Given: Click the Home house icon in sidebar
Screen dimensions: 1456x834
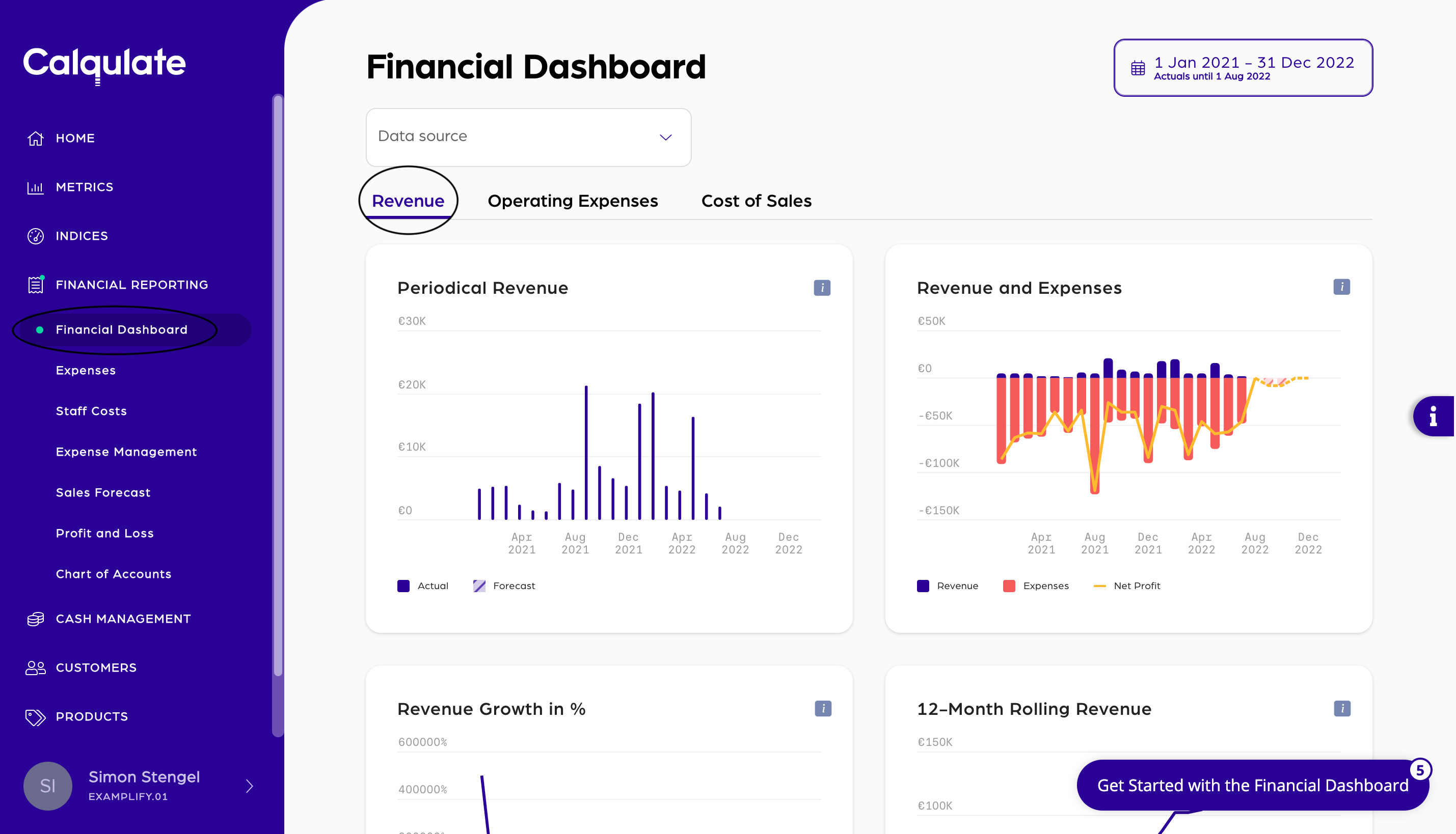Looking at the screenshot, I should pyautogui.click(x=36, y=138).
